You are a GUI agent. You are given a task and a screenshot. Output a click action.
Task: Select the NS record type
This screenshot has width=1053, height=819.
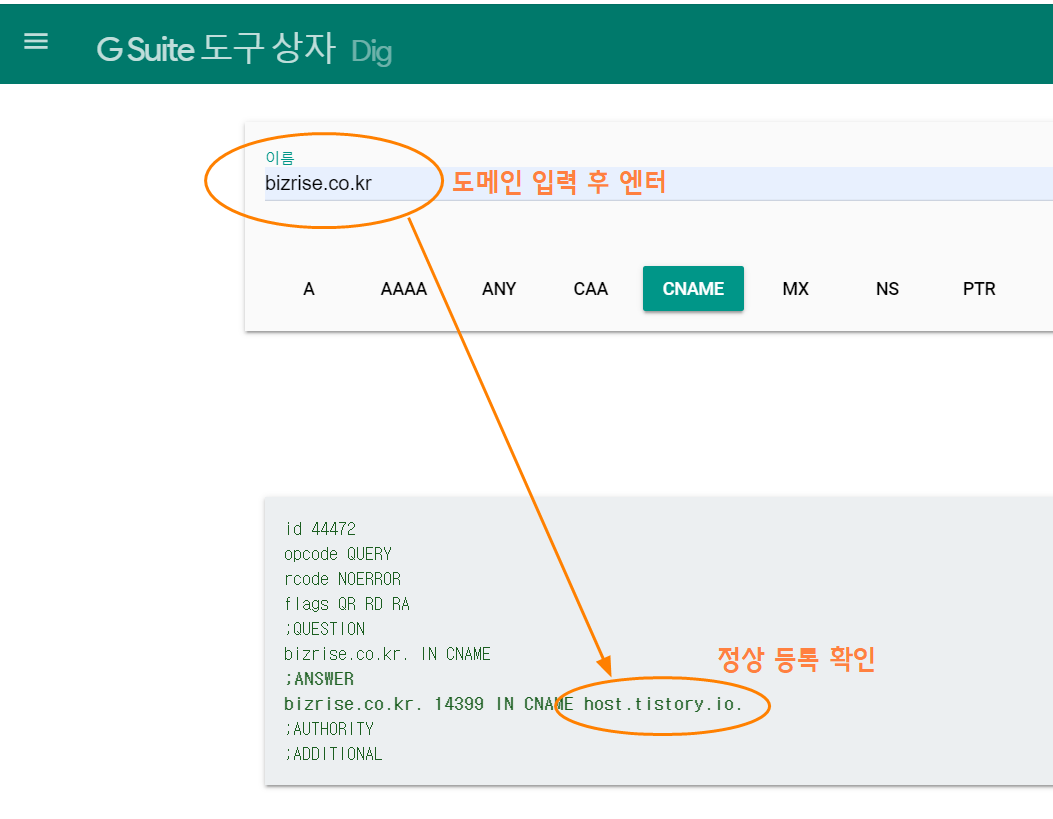[x=887, y=289]
